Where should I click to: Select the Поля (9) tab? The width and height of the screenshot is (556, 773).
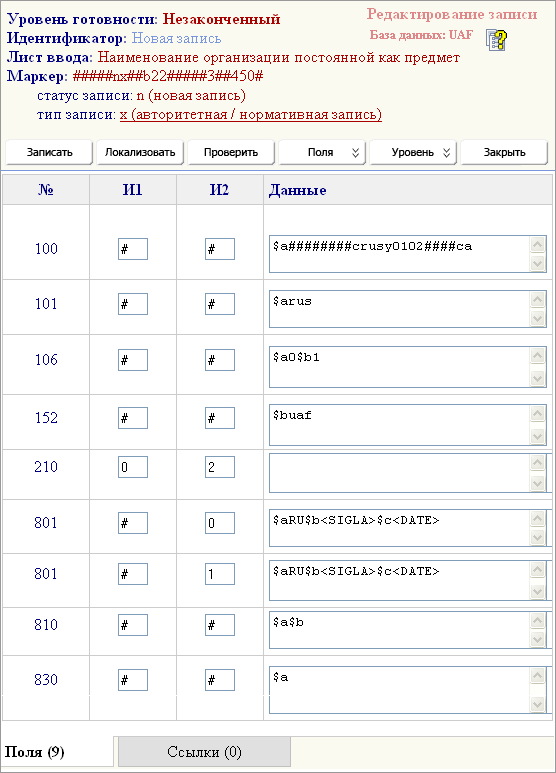pyautogui.click(x=35, y=752)
